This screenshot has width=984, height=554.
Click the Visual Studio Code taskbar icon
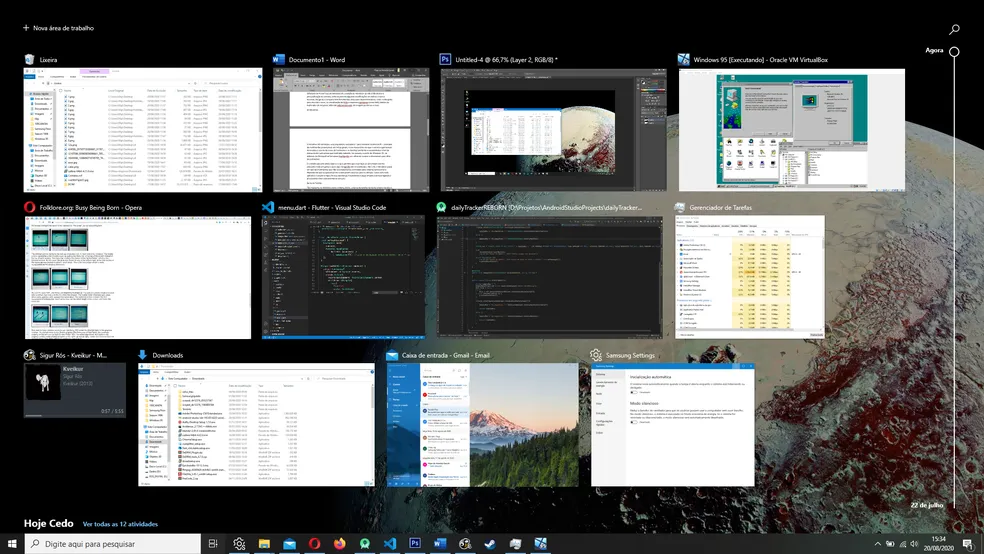[x=390, y=543]
